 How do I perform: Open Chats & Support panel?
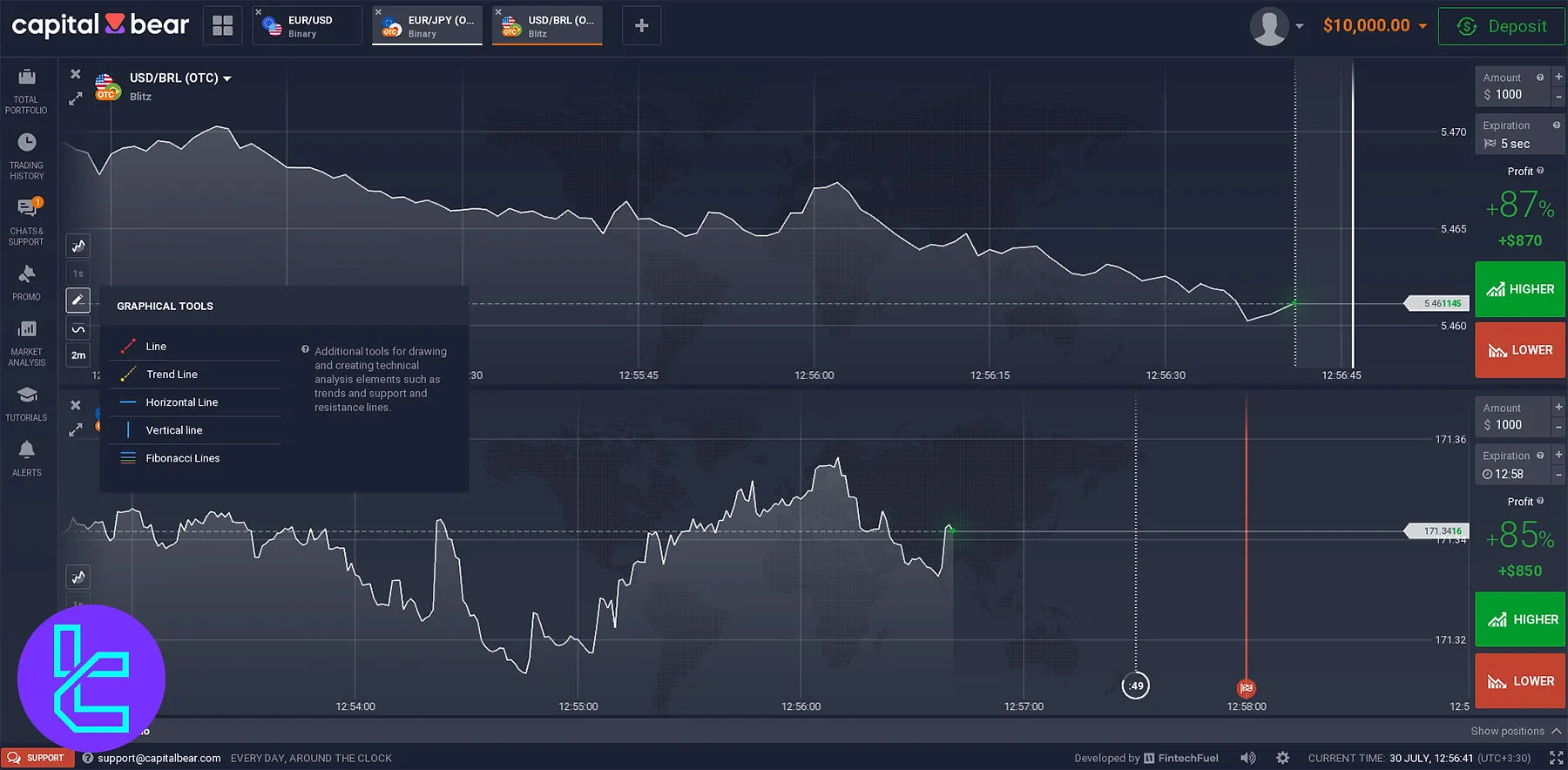[x=26, y=222]
